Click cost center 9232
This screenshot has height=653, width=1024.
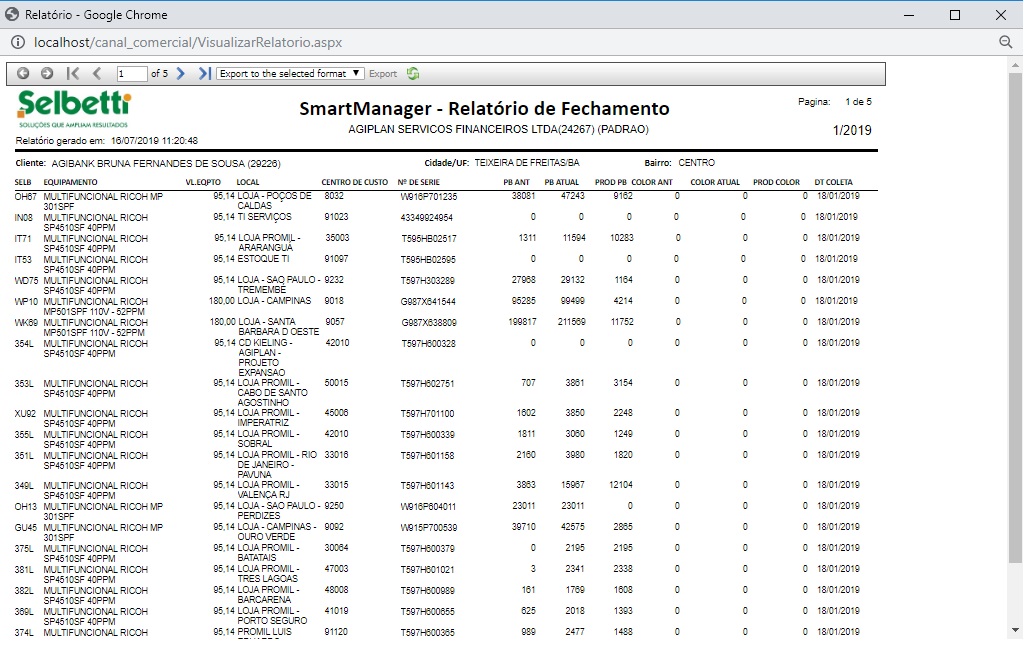tap(334, 279)
